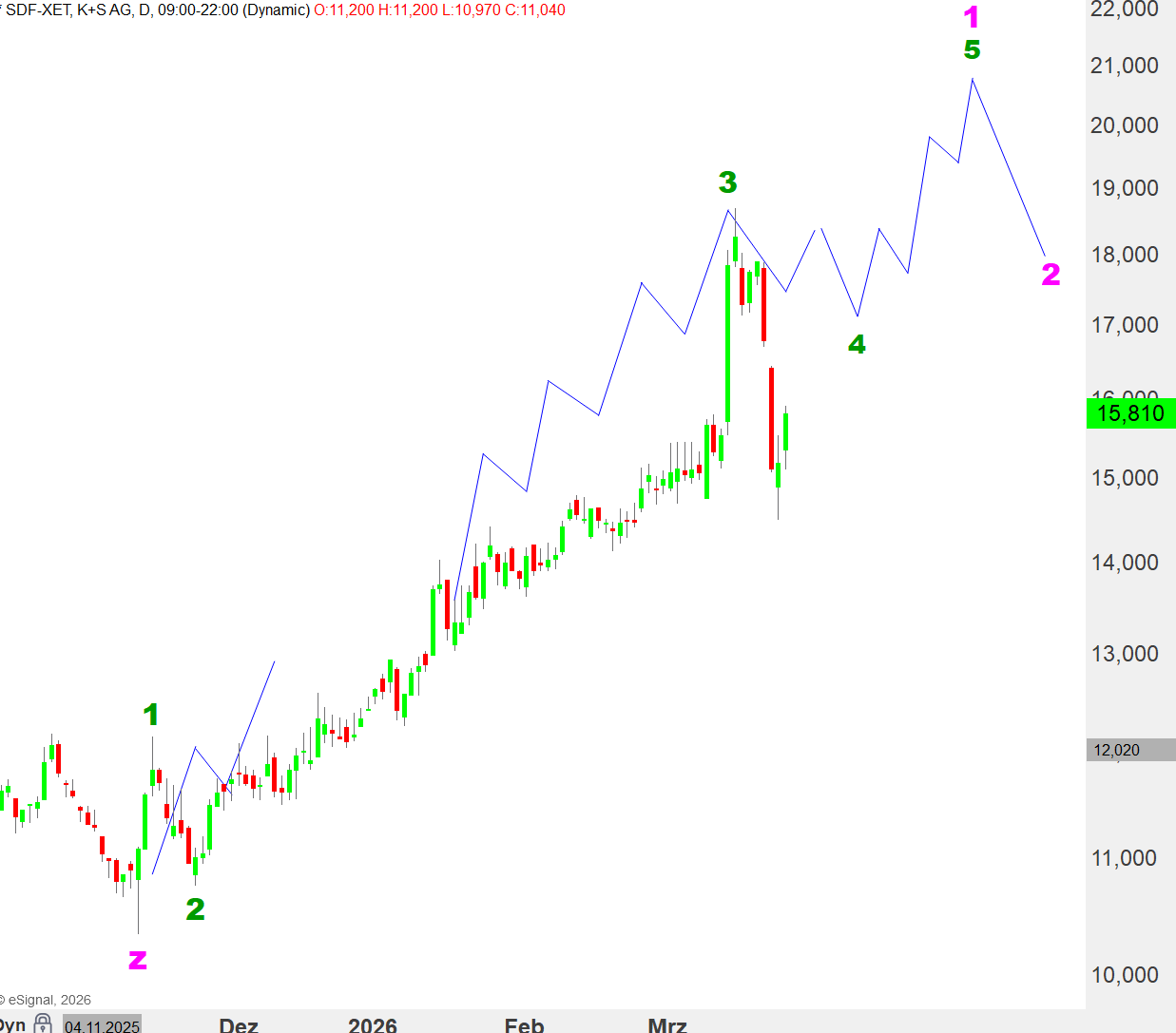Click the green wave 1 label

click(151, 714)
